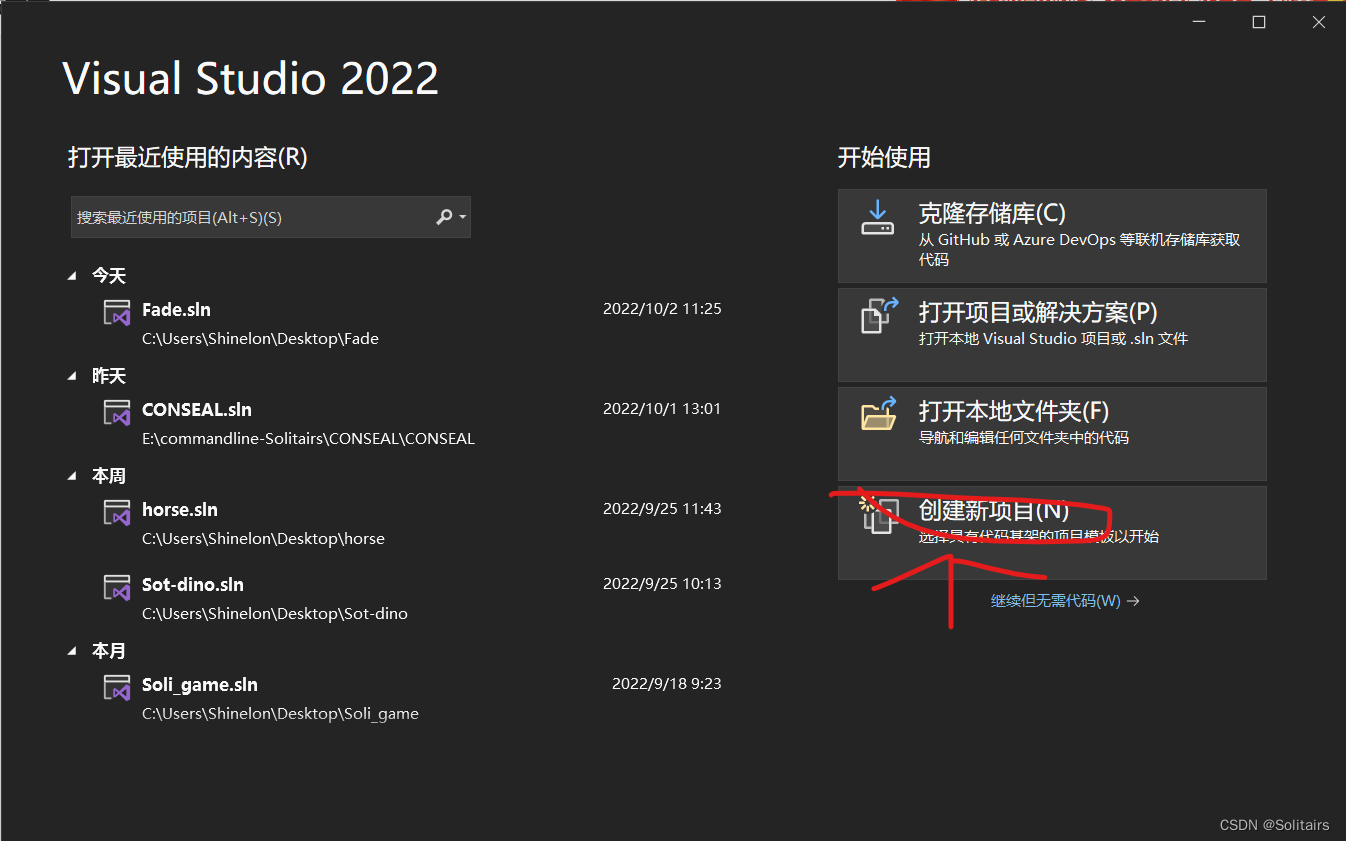
Task: Click the Sot-dino.sln solution file icon
Action: tap(117, 587)
